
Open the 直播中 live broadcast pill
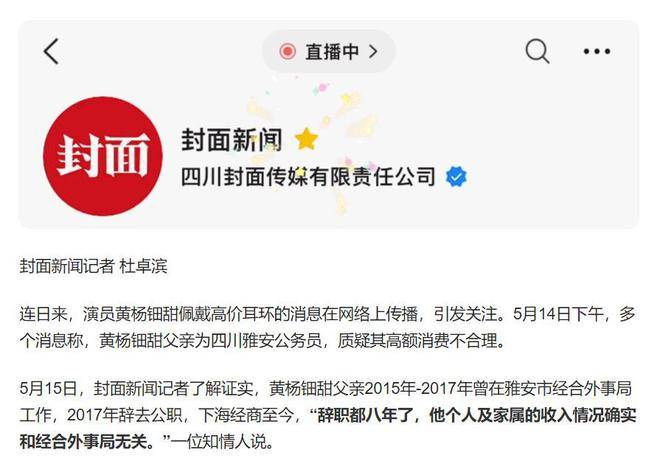(329, 51)
